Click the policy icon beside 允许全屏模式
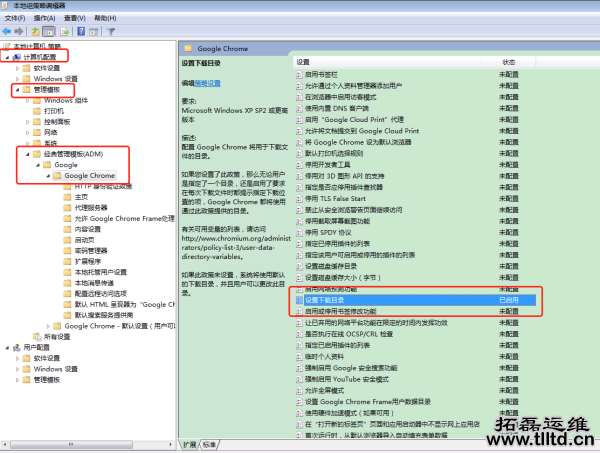 click(299, 391)
